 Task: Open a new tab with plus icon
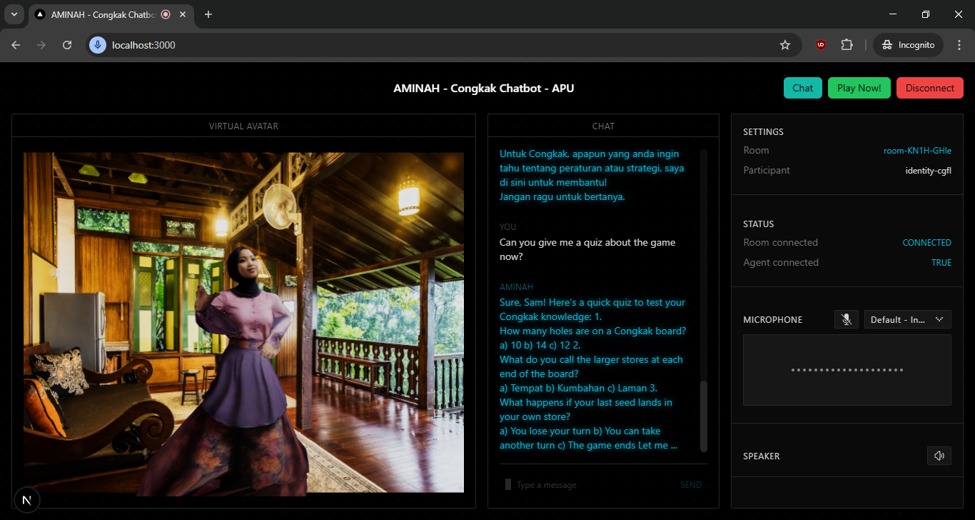click(208, 14)
